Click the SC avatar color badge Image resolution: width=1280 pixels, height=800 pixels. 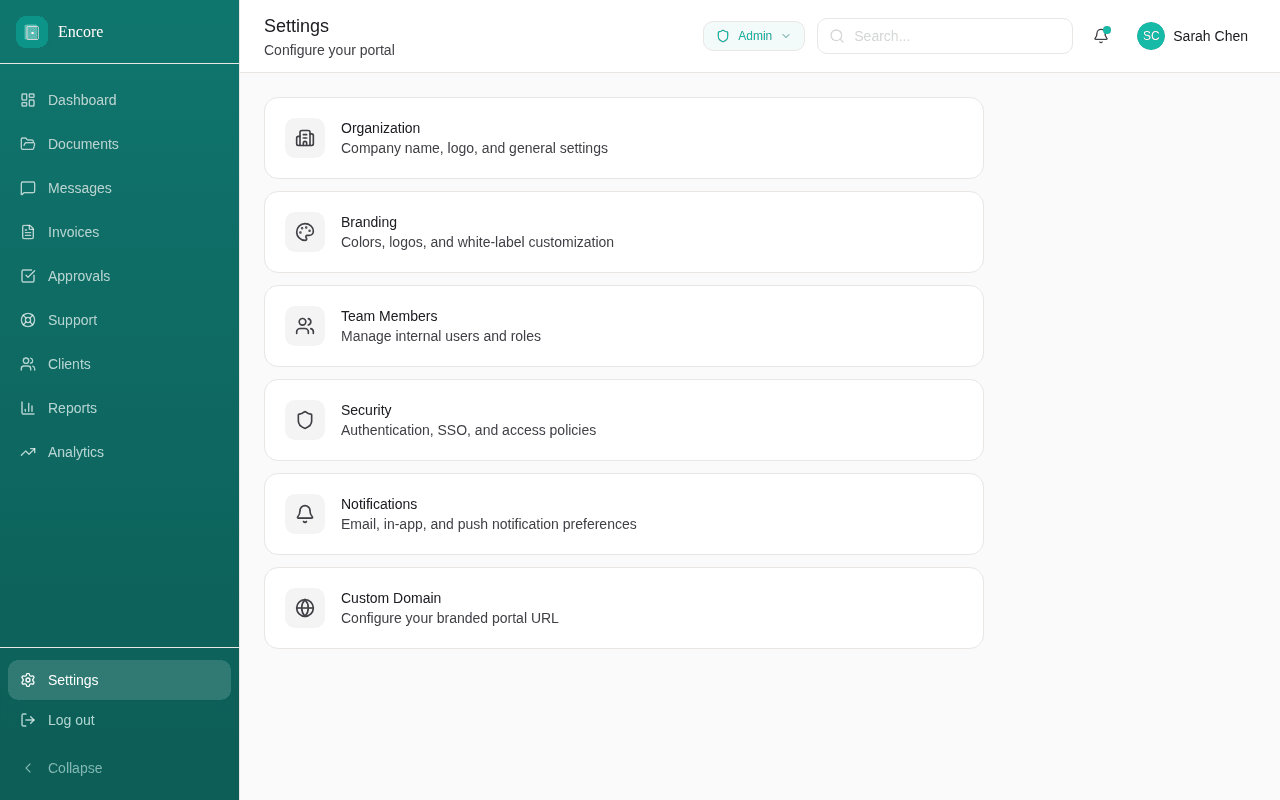(1150, 36)
